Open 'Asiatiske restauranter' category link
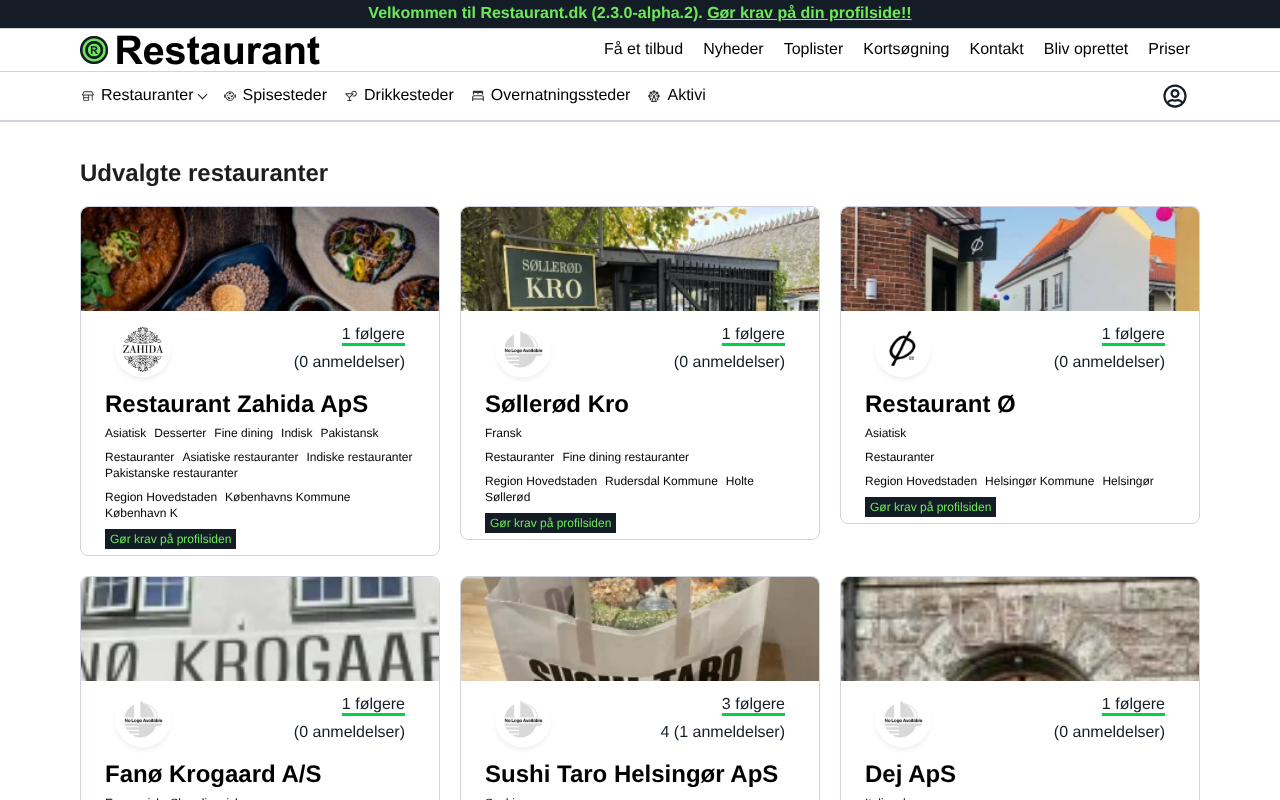 tap(240, 457)
